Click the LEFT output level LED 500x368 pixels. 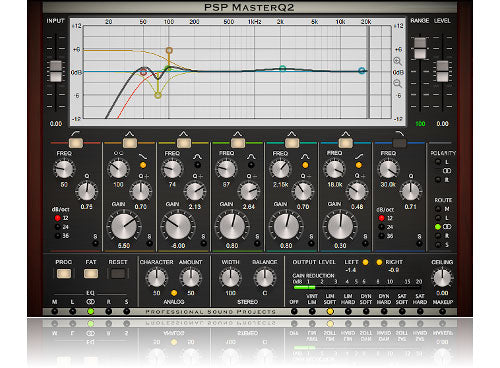coord(365,262)
